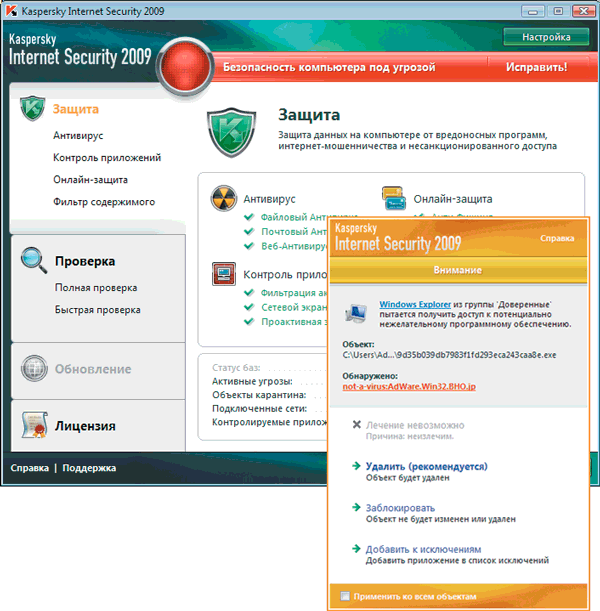This screenshot has width=600, height=611.
Task: Open the Проверка section
Action: coord(85,261)
